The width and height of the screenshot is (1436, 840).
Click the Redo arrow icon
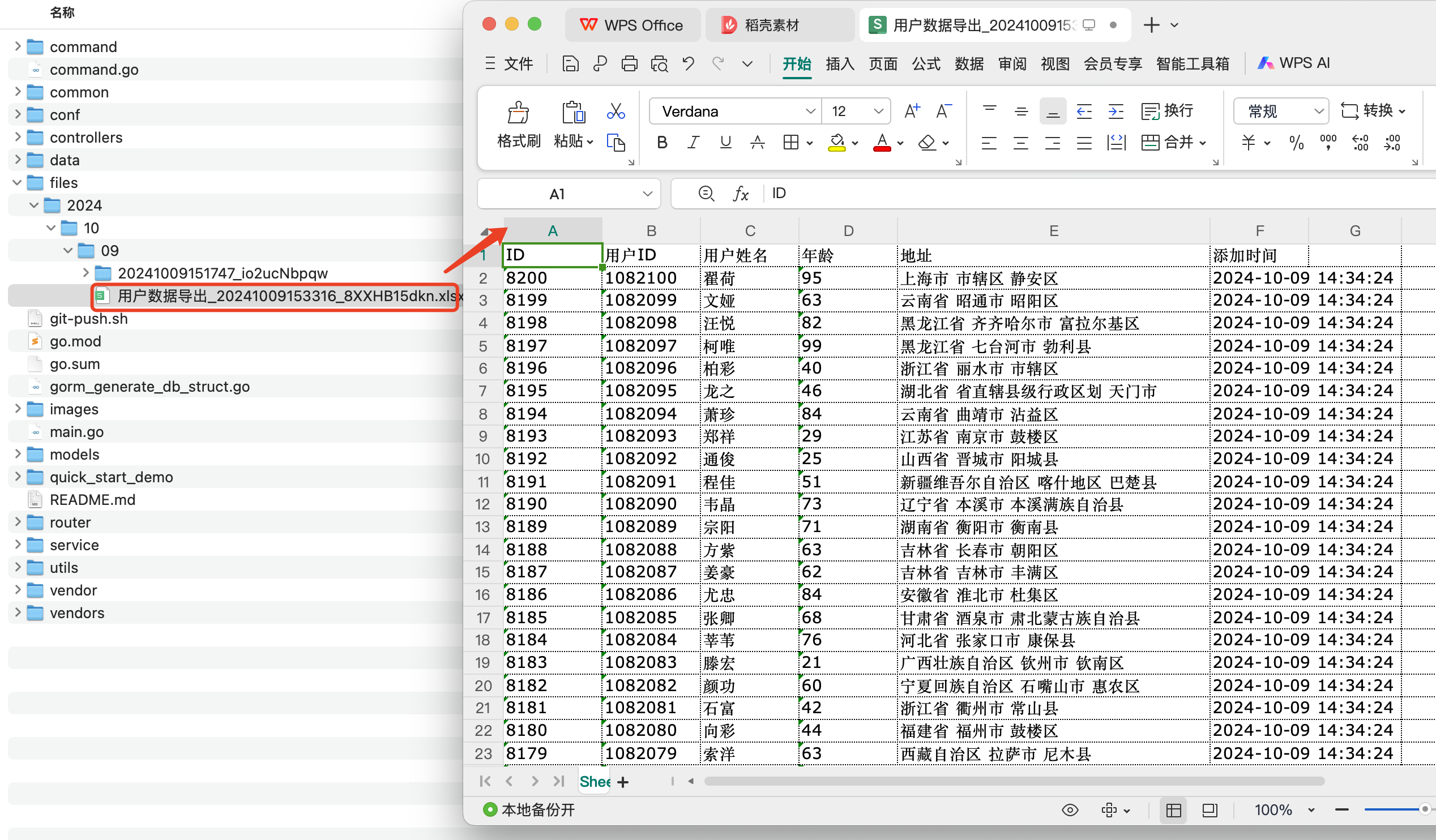coord(718,63)
